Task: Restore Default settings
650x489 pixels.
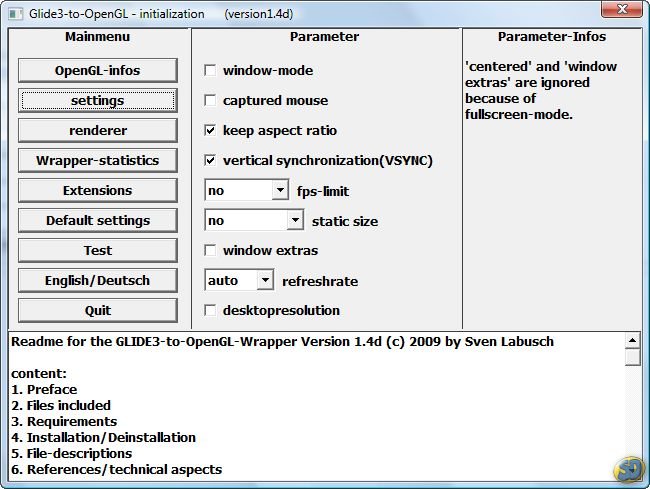Action: click(97, 220)
